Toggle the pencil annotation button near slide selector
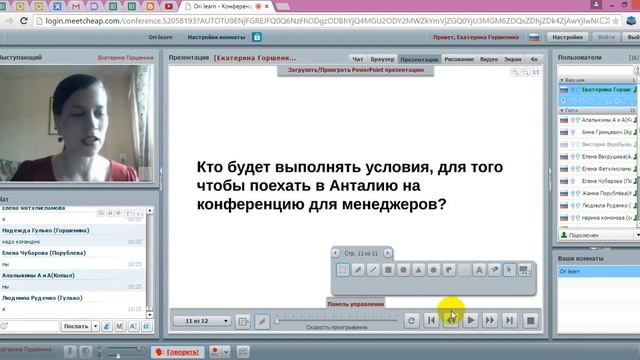This screenshot has width=640, height=360. tap(262, 322)
